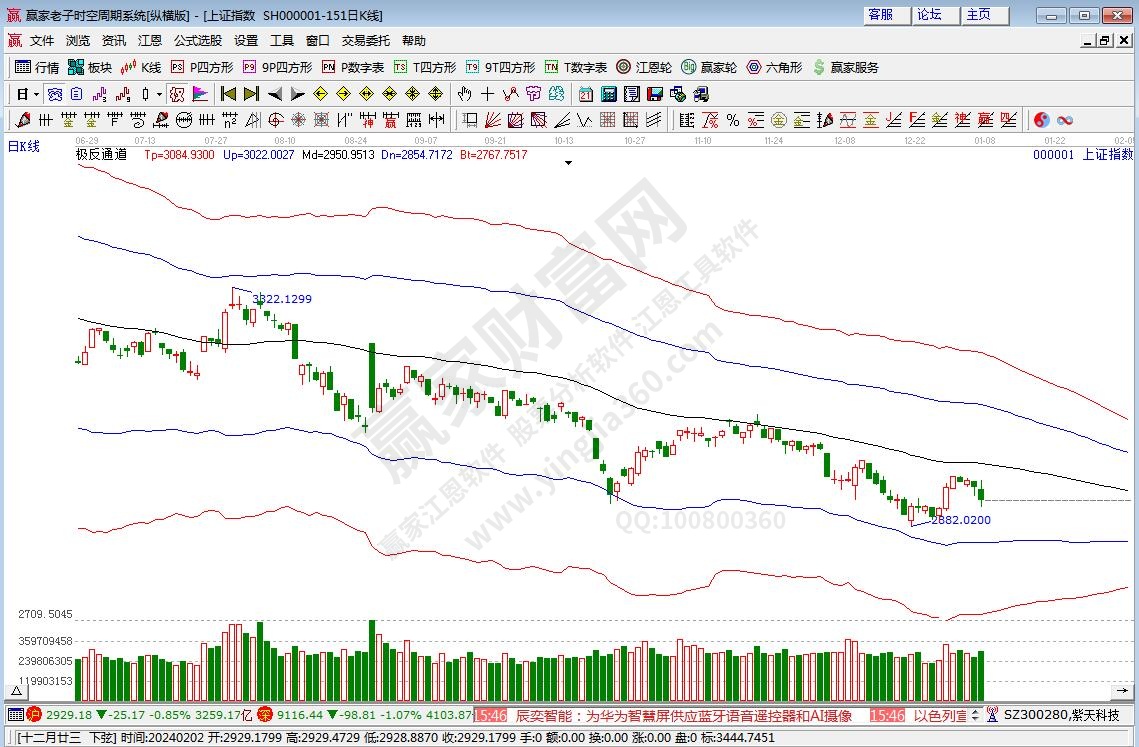
Task: Click the yin-yang taiji icon
Action: [1041, 120]
